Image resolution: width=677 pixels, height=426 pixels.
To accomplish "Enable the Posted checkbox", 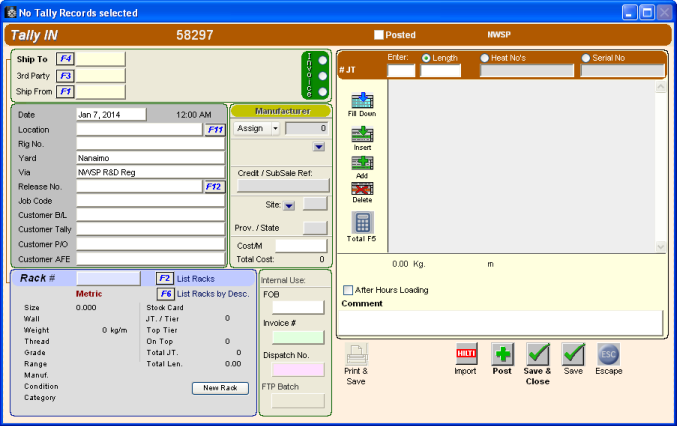I will click(x=379, y=35).
